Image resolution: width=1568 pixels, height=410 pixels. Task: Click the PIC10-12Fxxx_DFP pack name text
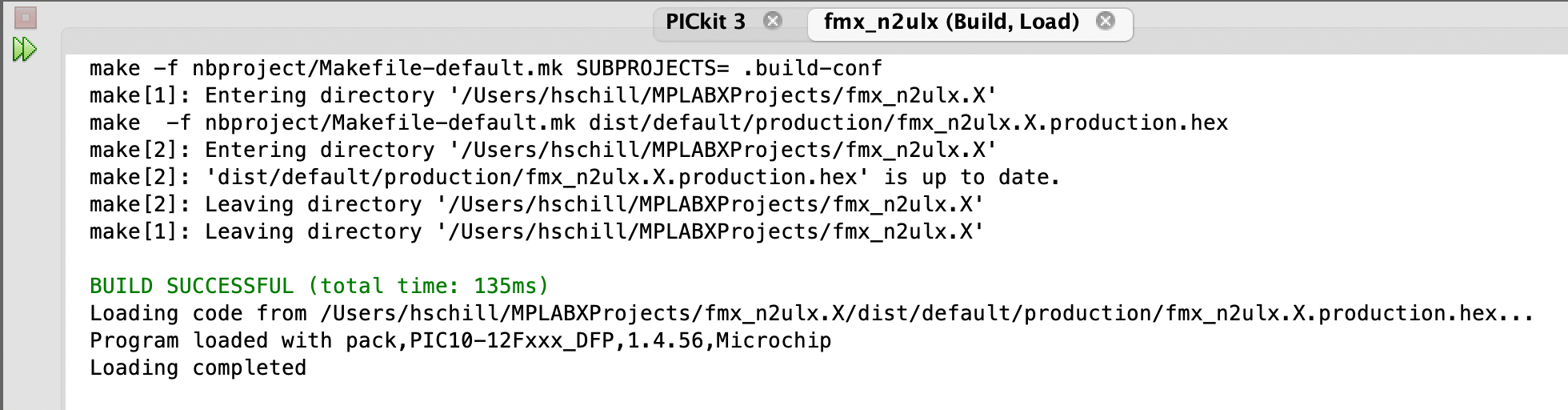pos(511,340)
